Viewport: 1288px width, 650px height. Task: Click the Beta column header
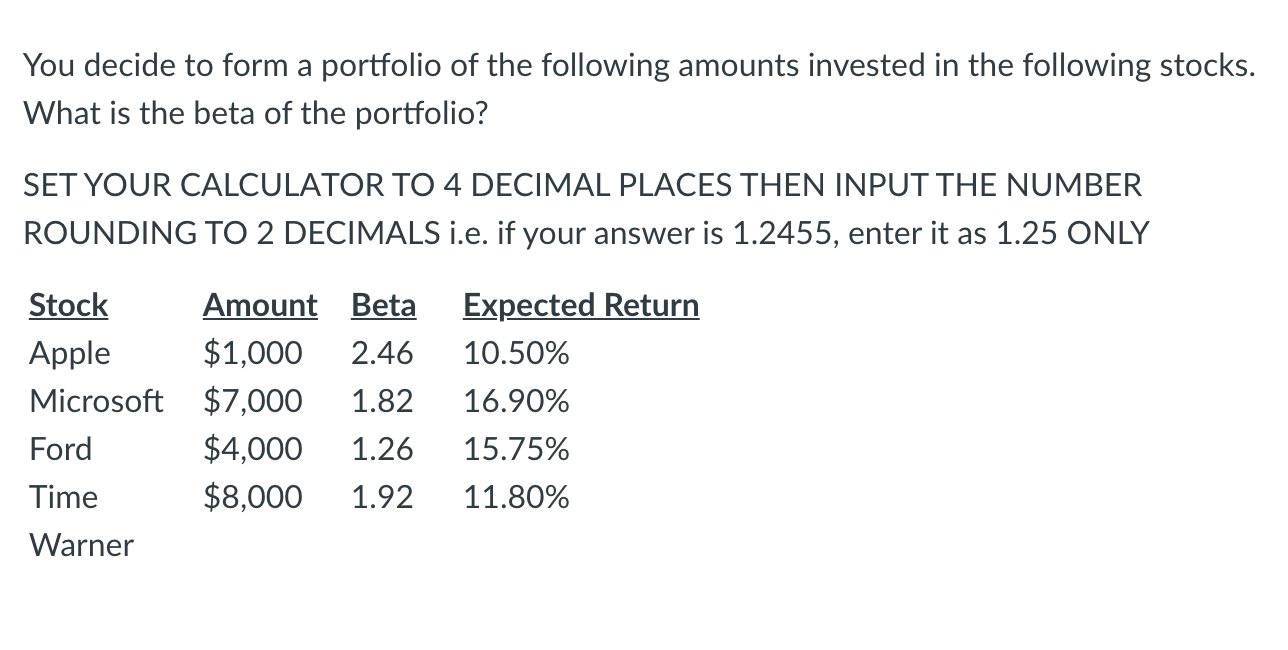click(383, 305)
